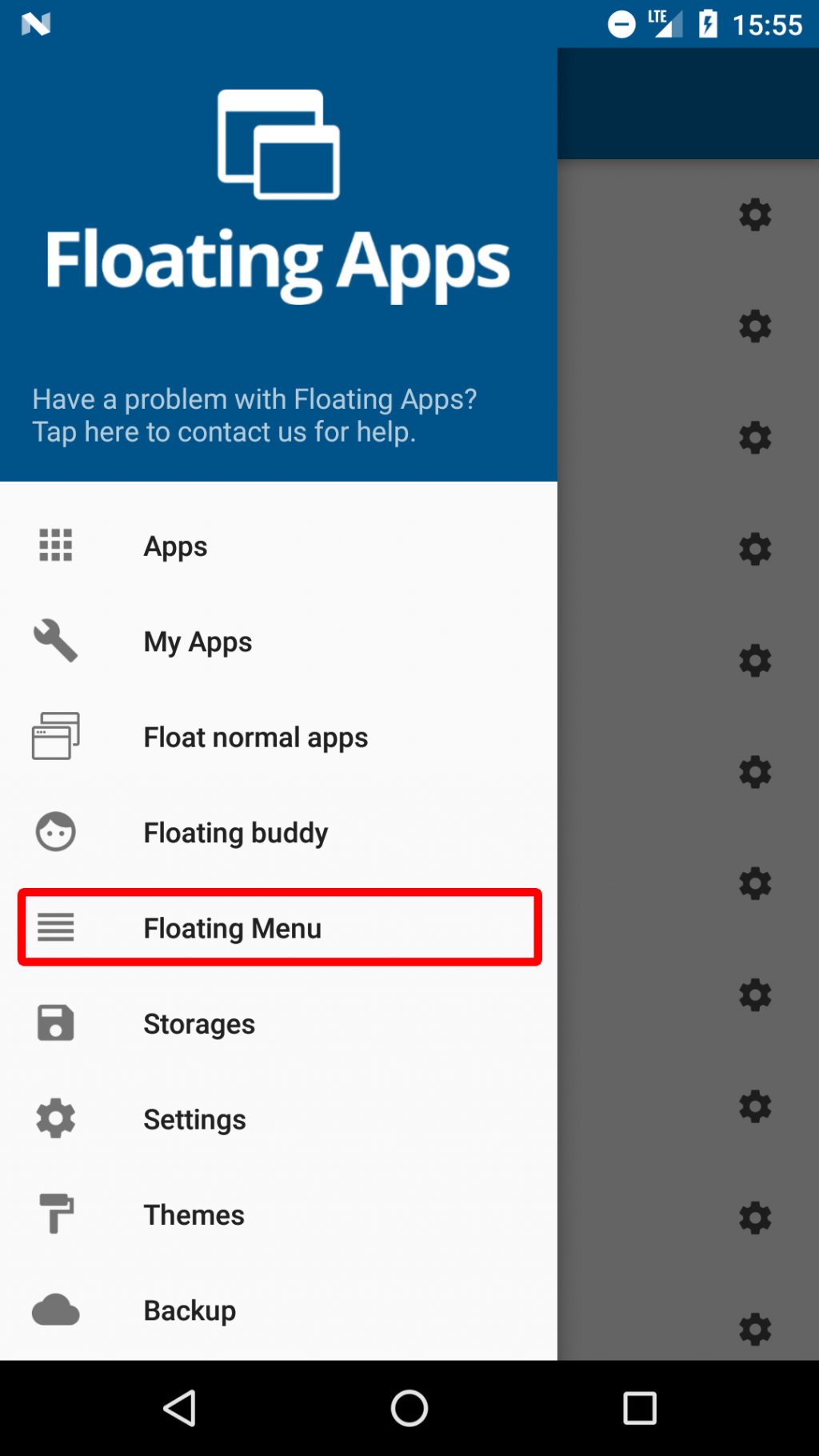Click the Apps grid icon

[54, 546]
